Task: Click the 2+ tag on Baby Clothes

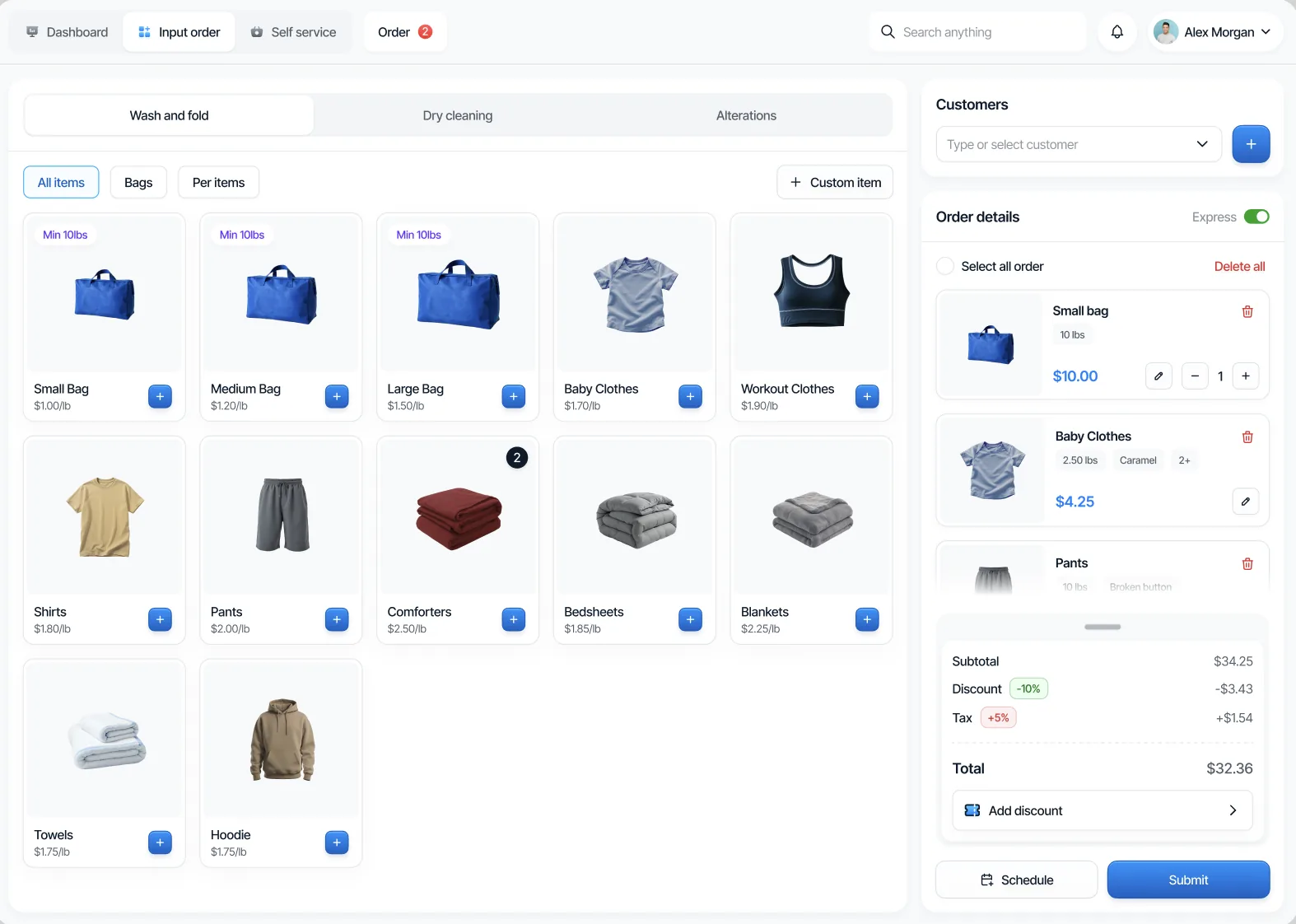Action: [x=1184, y=460]
